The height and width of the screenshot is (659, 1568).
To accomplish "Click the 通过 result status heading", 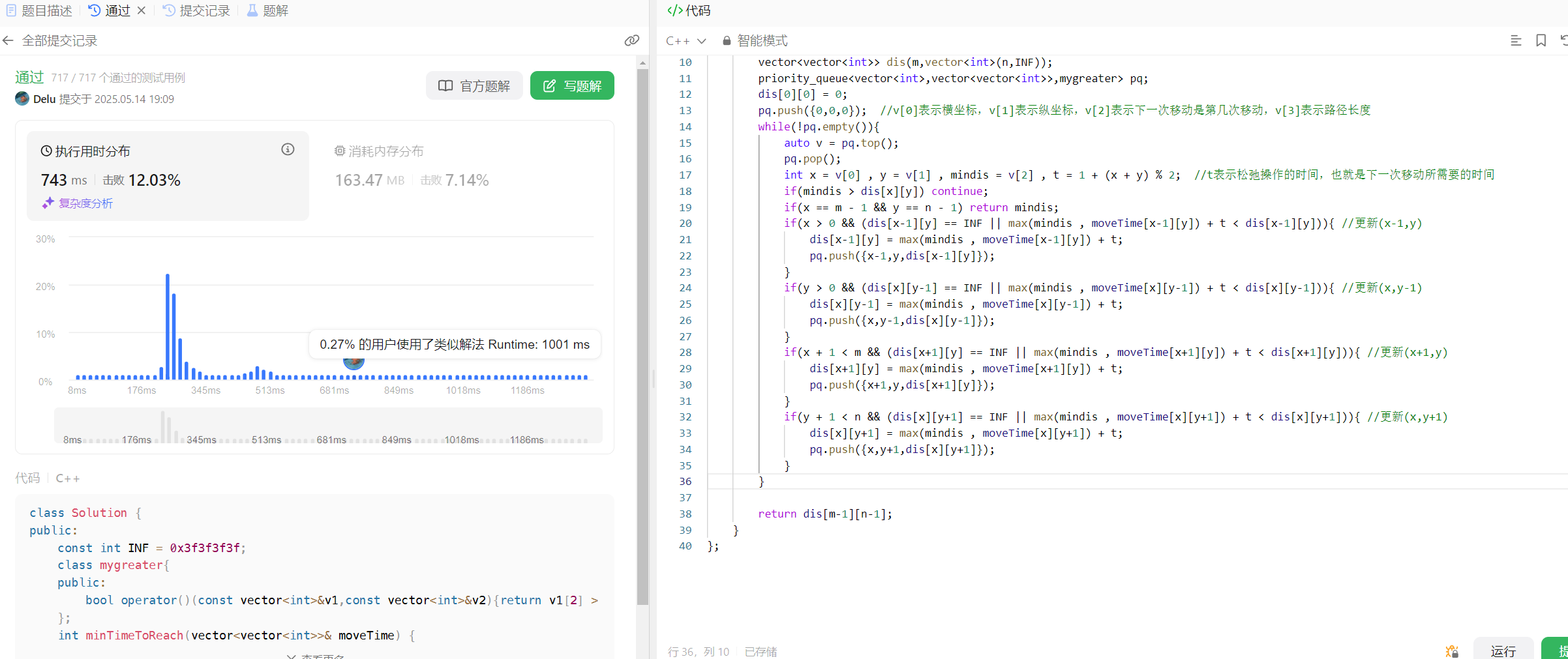I will click(x=29, y=77).
